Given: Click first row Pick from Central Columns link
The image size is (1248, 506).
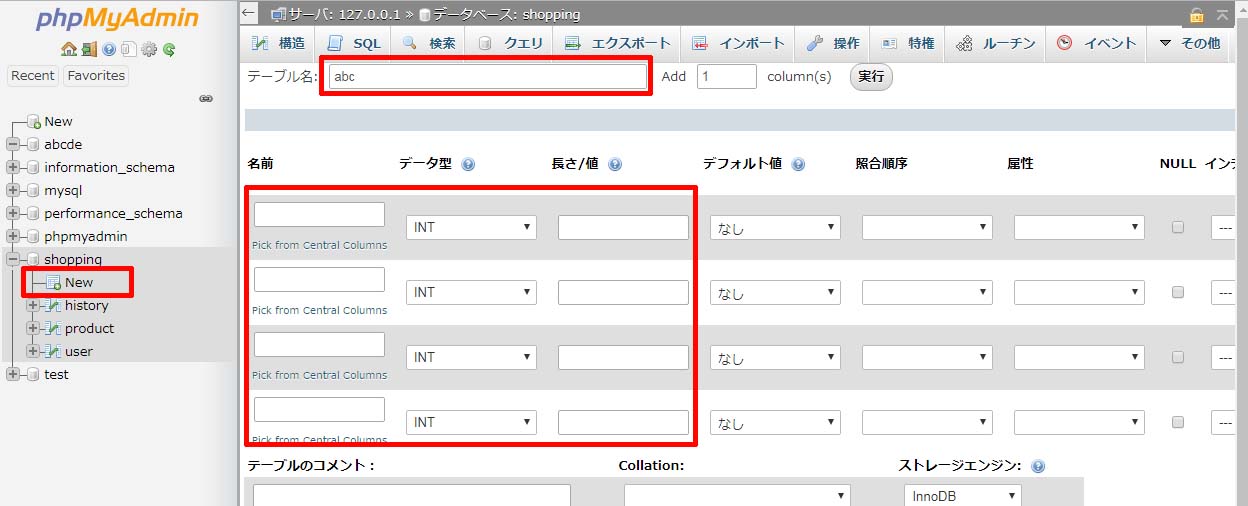Looking at the screenshot, I should (319, 245).
